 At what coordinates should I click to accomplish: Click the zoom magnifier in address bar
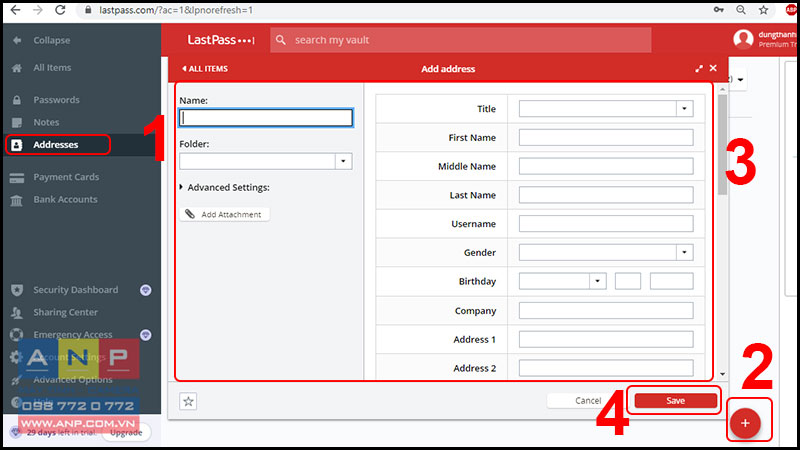741,10
